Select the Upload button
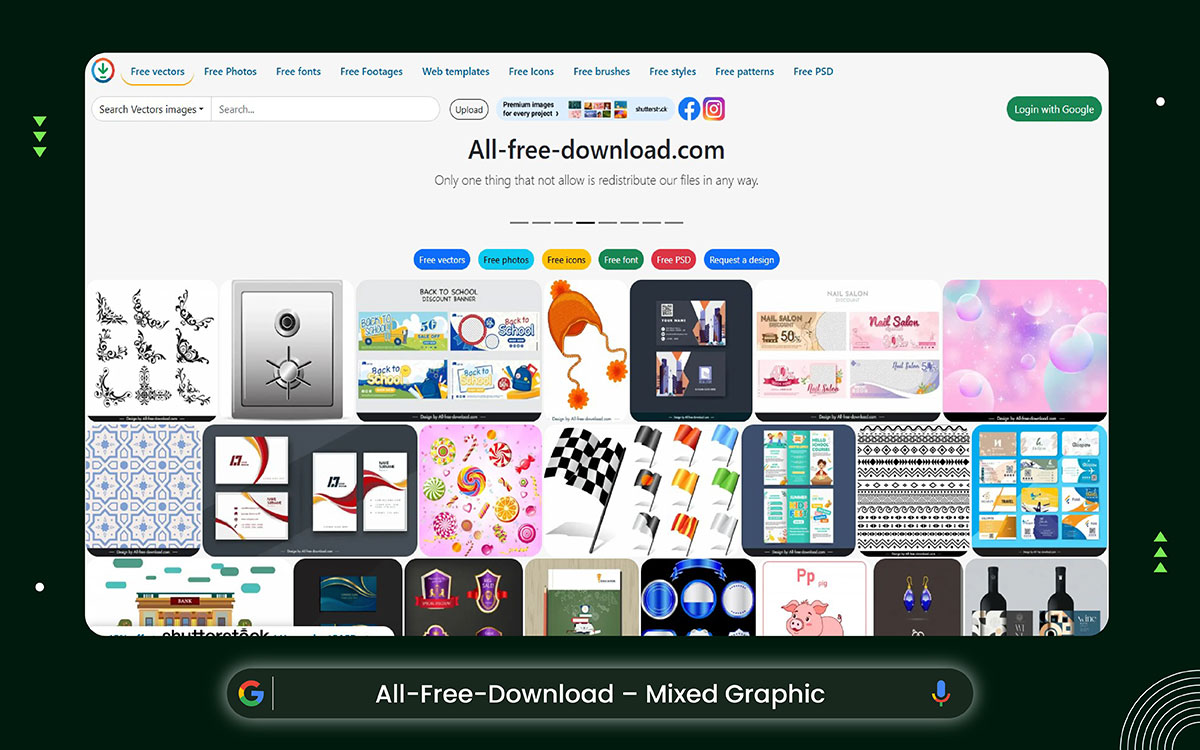 pos(469,109)
